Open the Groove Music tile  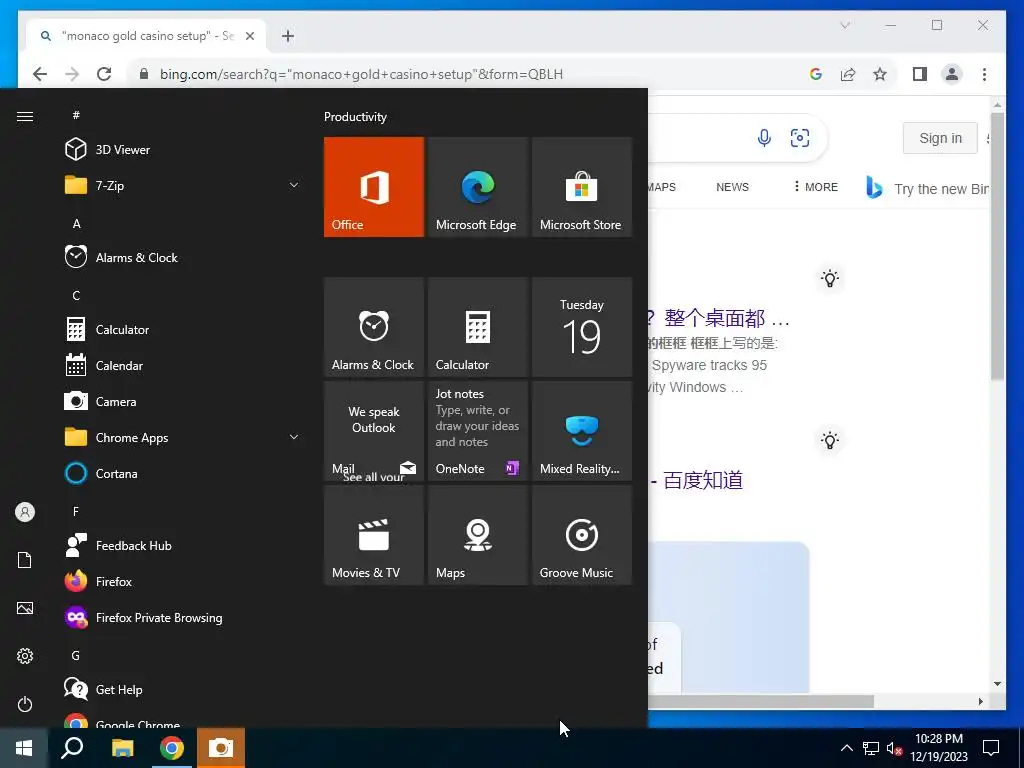point(582,535)
